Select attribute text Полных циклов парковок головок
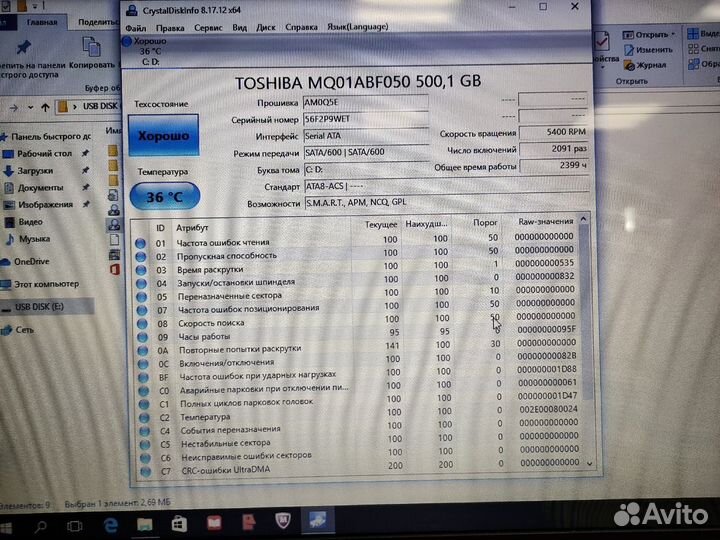This screenshot has height=540, width=720. click(247, 403)
